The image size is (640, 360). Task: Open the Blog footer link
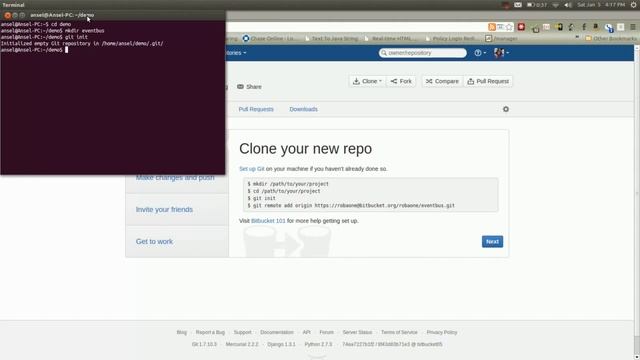coord(182,332)
